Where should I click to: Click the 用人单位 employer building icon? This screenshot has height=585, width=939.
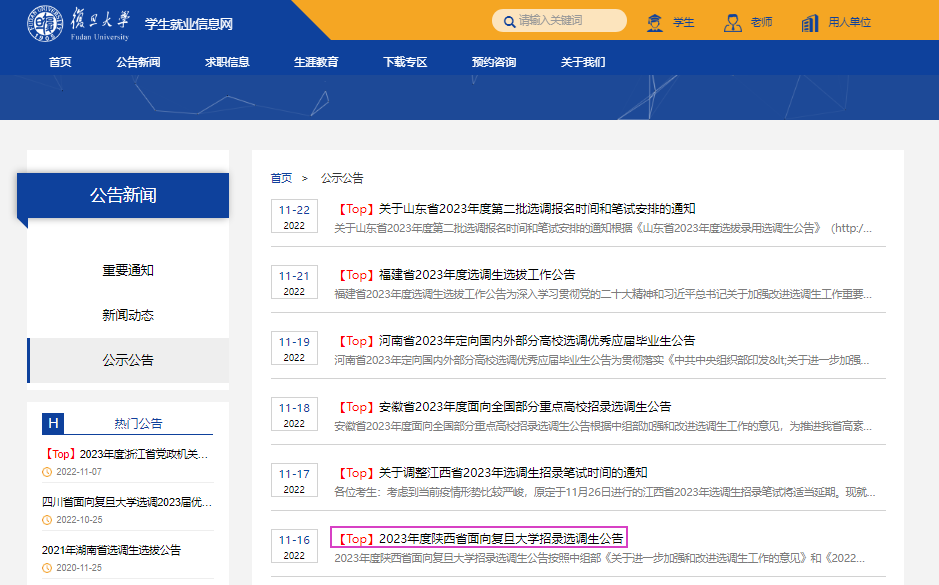coord(810,22)
